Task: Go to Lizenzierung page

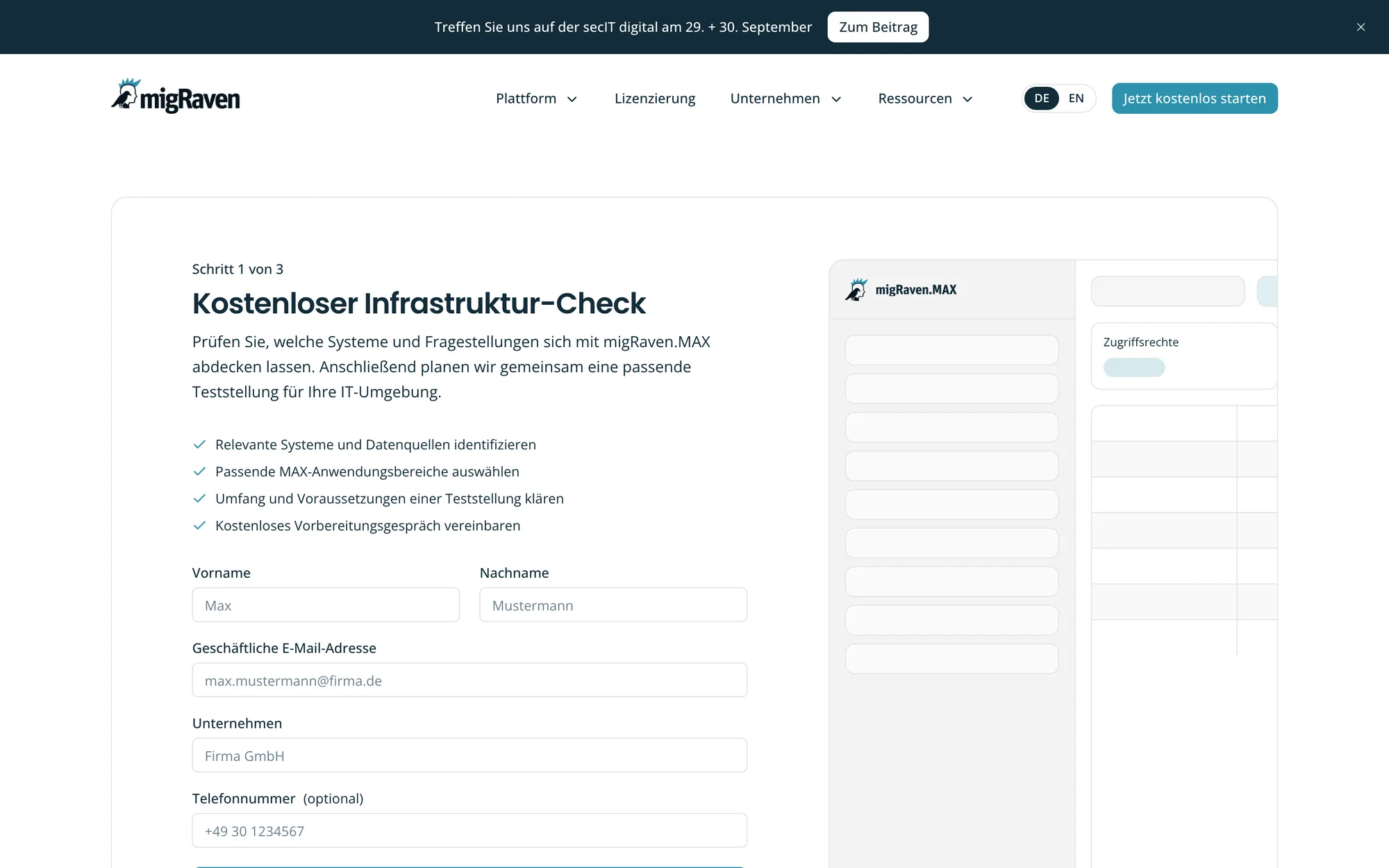Action: (x=655, y=99)
